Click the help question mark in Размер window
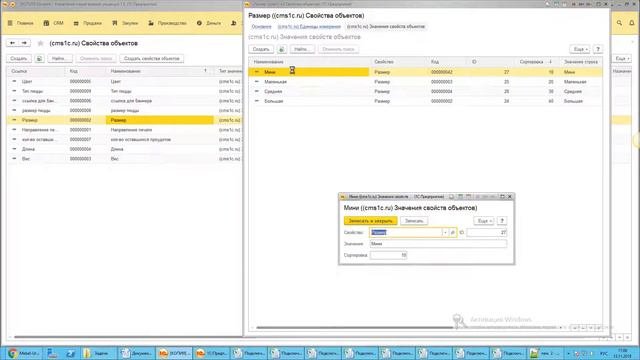Screen dimensions: 640x360 point(598,49)
